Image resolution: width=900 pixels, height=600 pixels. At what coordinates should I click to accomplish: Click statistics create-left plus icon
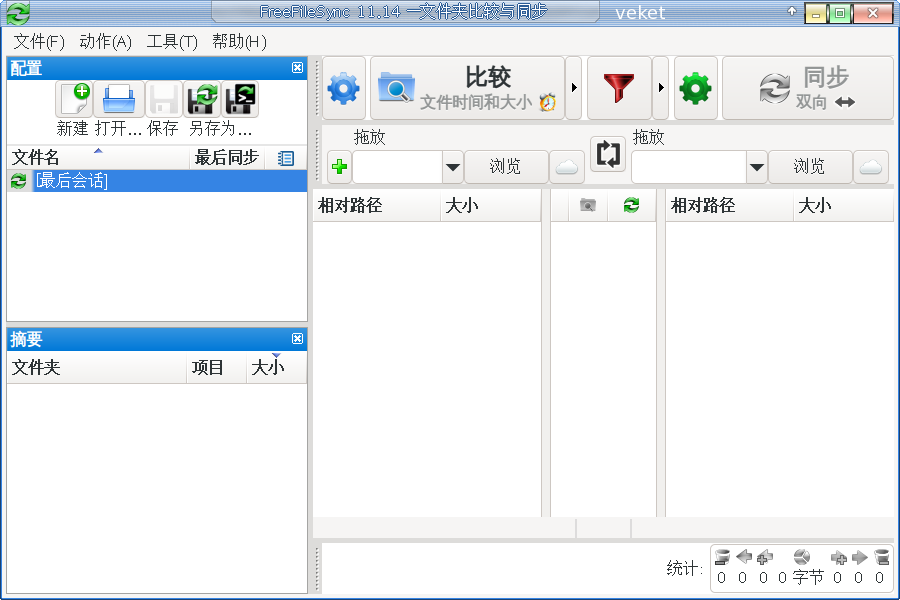pos(765,557)
